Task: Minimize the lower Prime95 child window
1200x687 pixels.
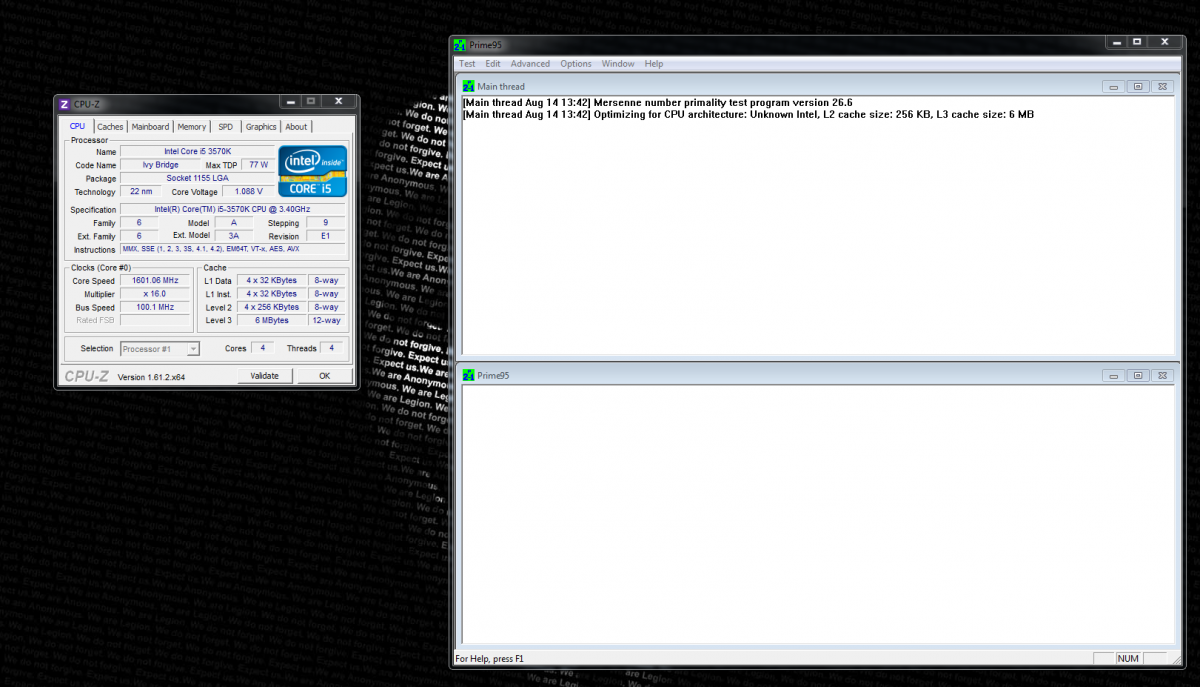Action: [1114, 375]
